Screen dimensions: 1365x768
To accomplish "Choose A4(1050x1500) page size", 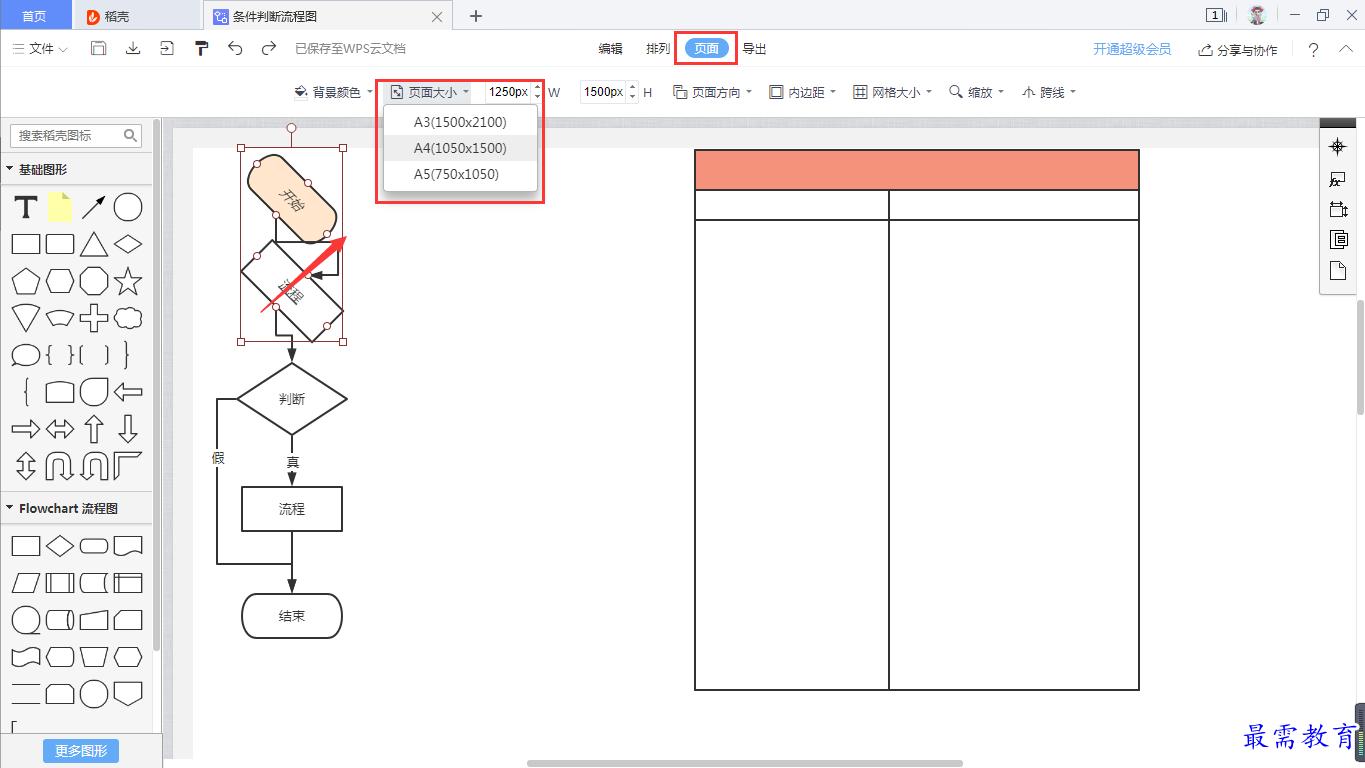I will coord(461,148).
